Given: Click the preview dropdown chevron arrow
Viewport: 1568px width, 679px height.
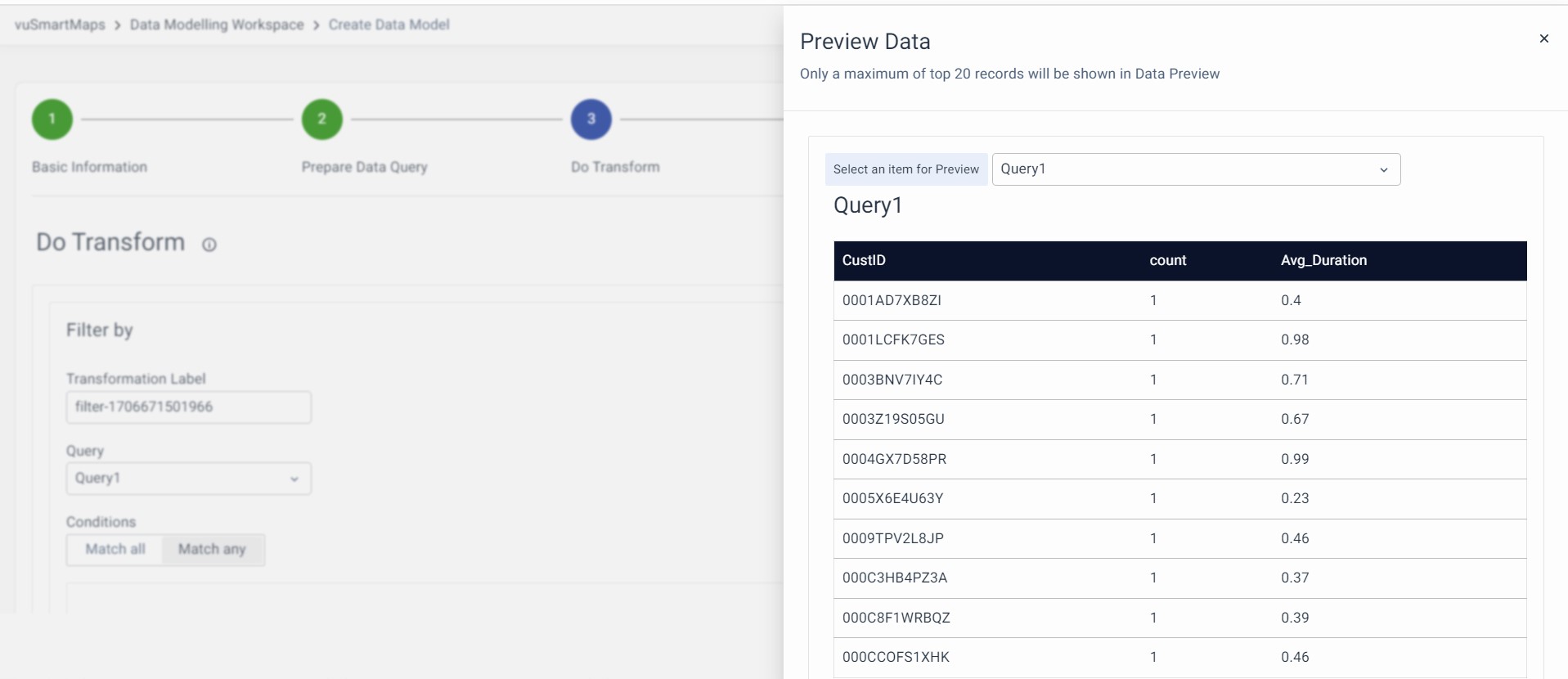Looking at the screenshot, I should (1383, 170).
